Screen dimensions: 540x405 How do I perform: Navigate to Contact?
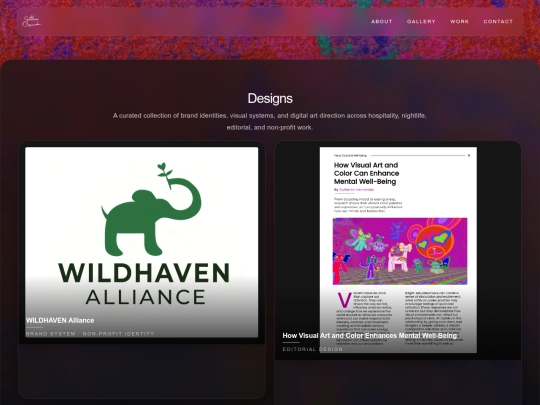498,21
